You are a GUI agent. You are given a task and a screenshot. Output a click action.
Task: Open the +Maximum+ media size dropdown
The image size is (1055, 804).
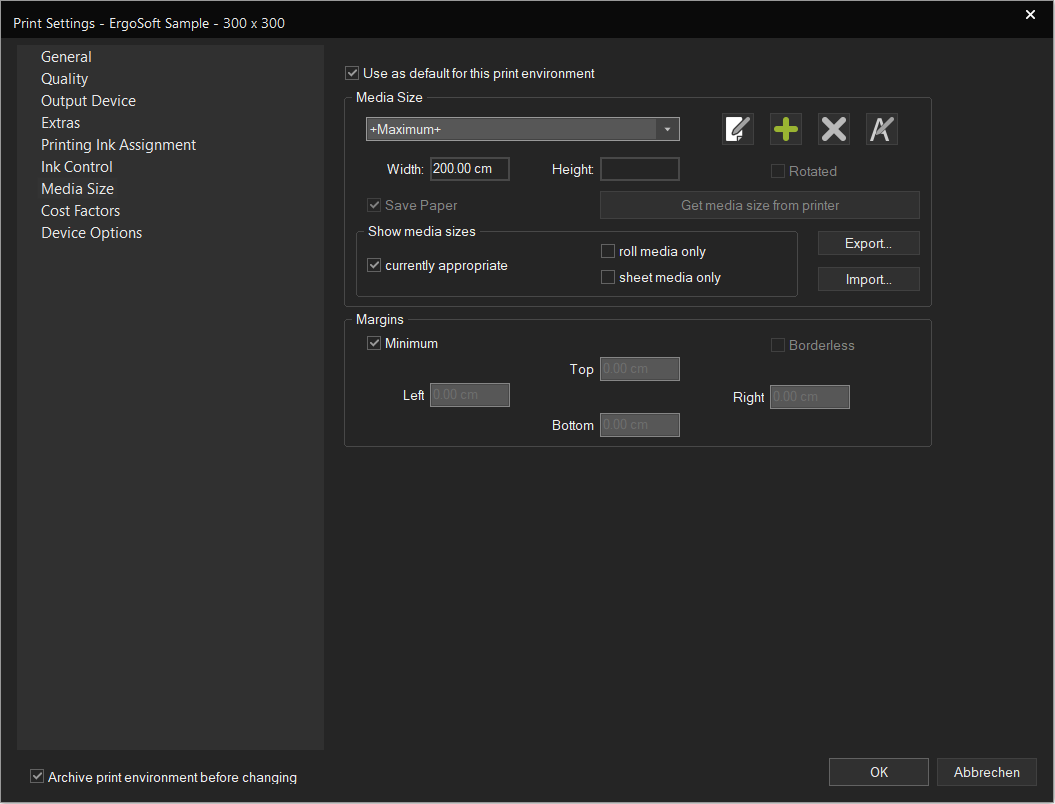pos(523,129)
